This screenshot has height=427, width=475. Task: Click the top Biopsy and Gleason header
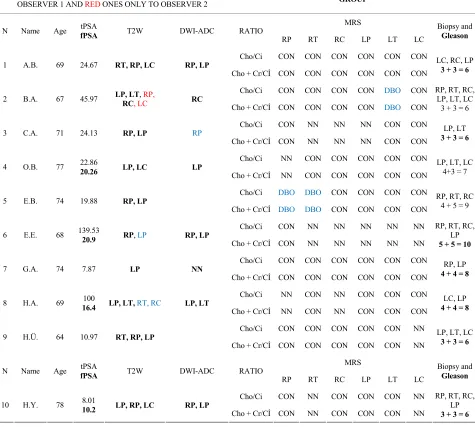point(455,31)
